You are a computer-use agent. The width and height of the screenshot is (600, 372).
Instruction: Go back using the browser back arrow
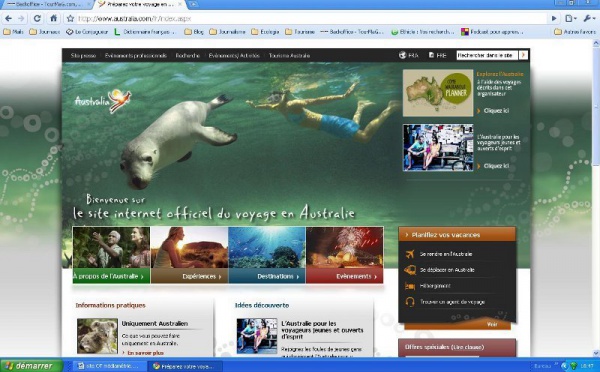pyautogui.click(x=8, y=18)
